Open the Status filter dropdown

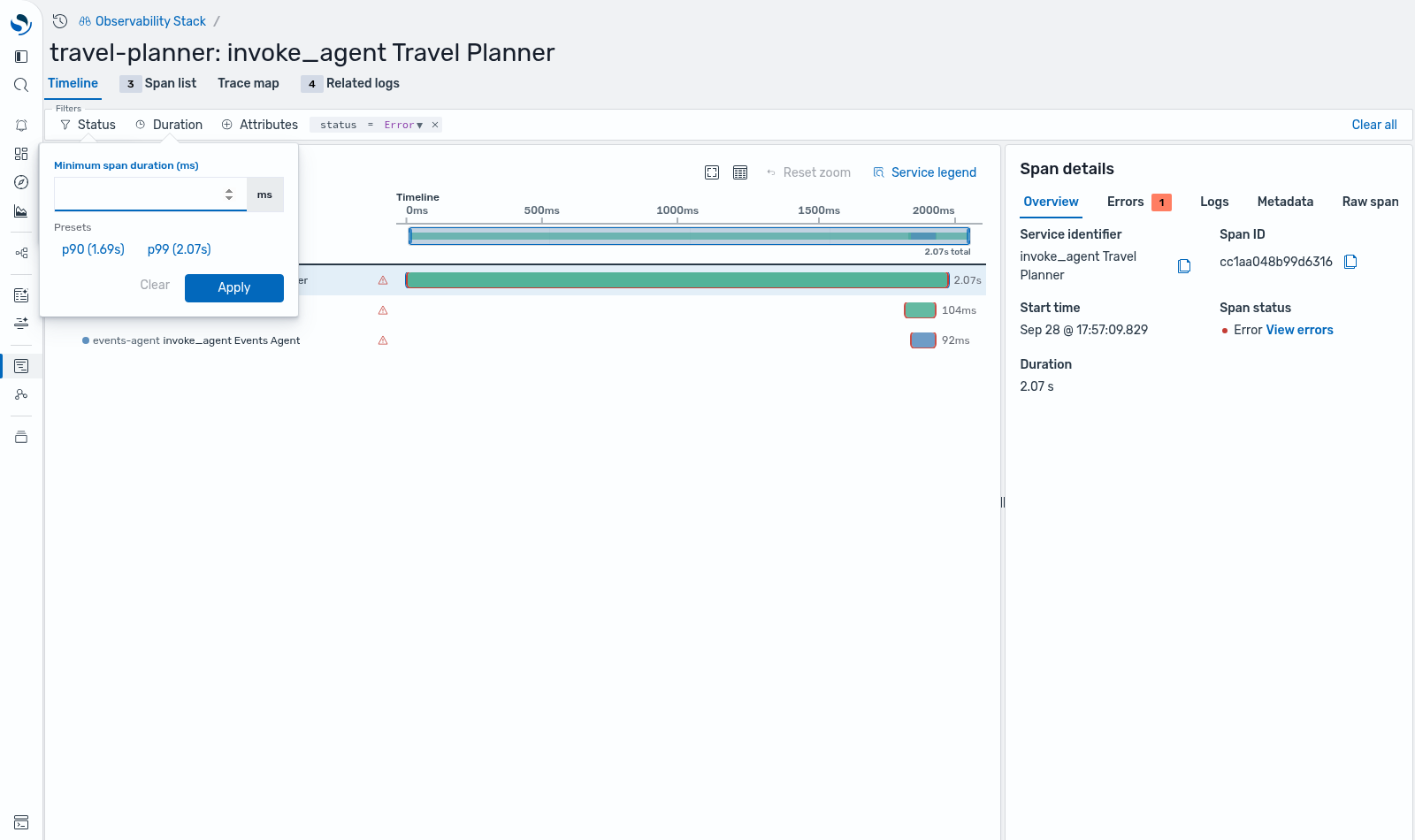[88, 125]
